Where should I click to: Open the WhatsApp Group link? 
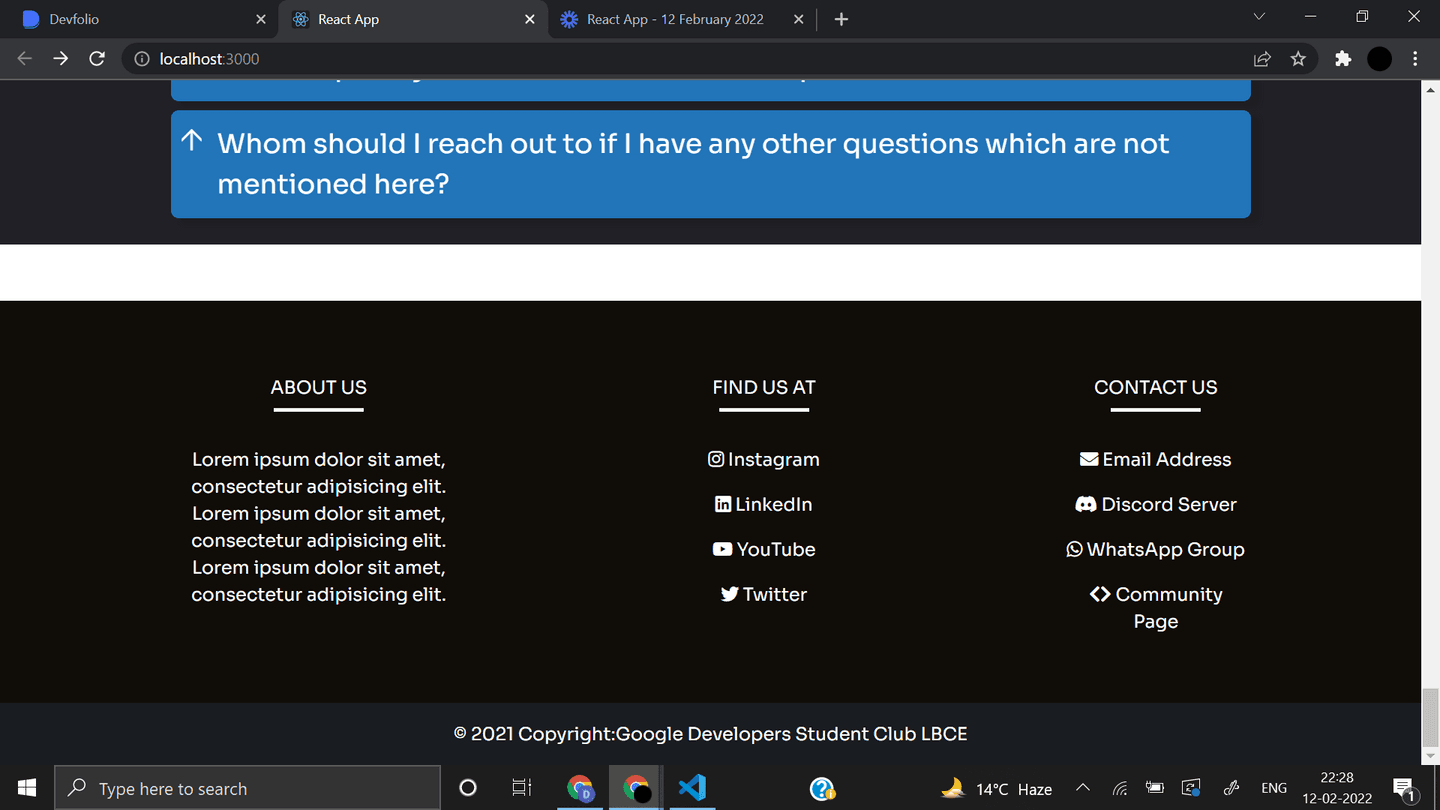(1156, 549)
